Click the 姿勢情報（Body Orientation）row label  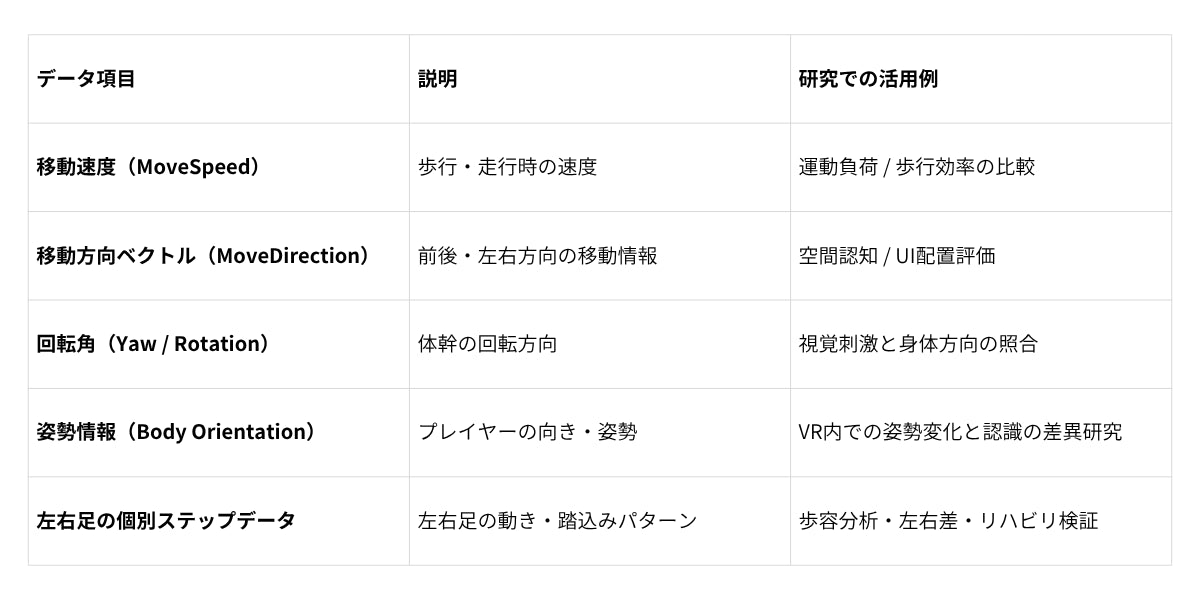coord(176,431)
